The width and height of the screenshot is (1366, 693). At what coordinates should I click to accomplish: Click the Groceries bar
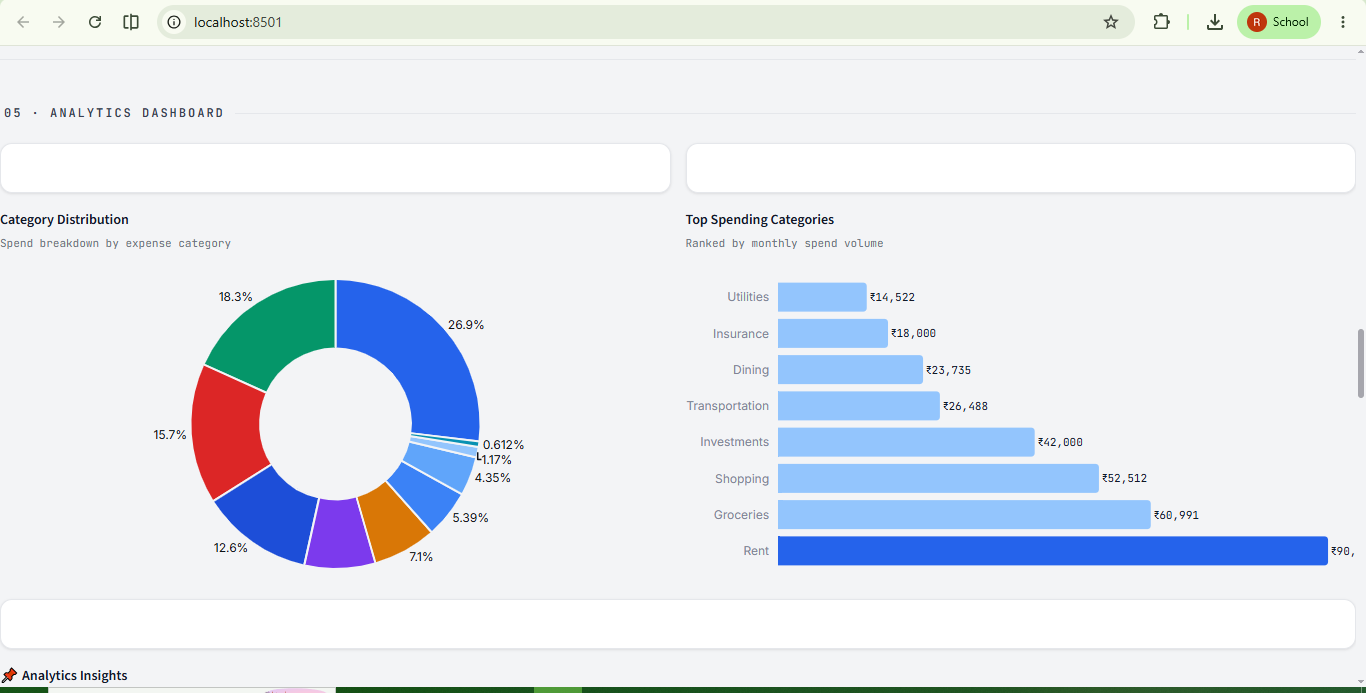964,515
